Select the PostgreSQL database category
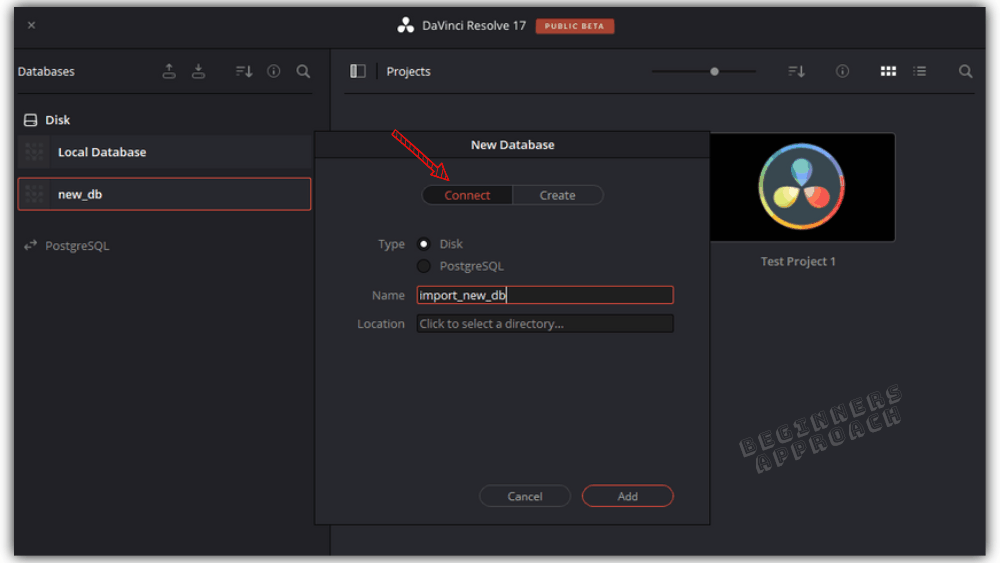The height and width of the screenshot is (563, 1000). click(66, 245)
